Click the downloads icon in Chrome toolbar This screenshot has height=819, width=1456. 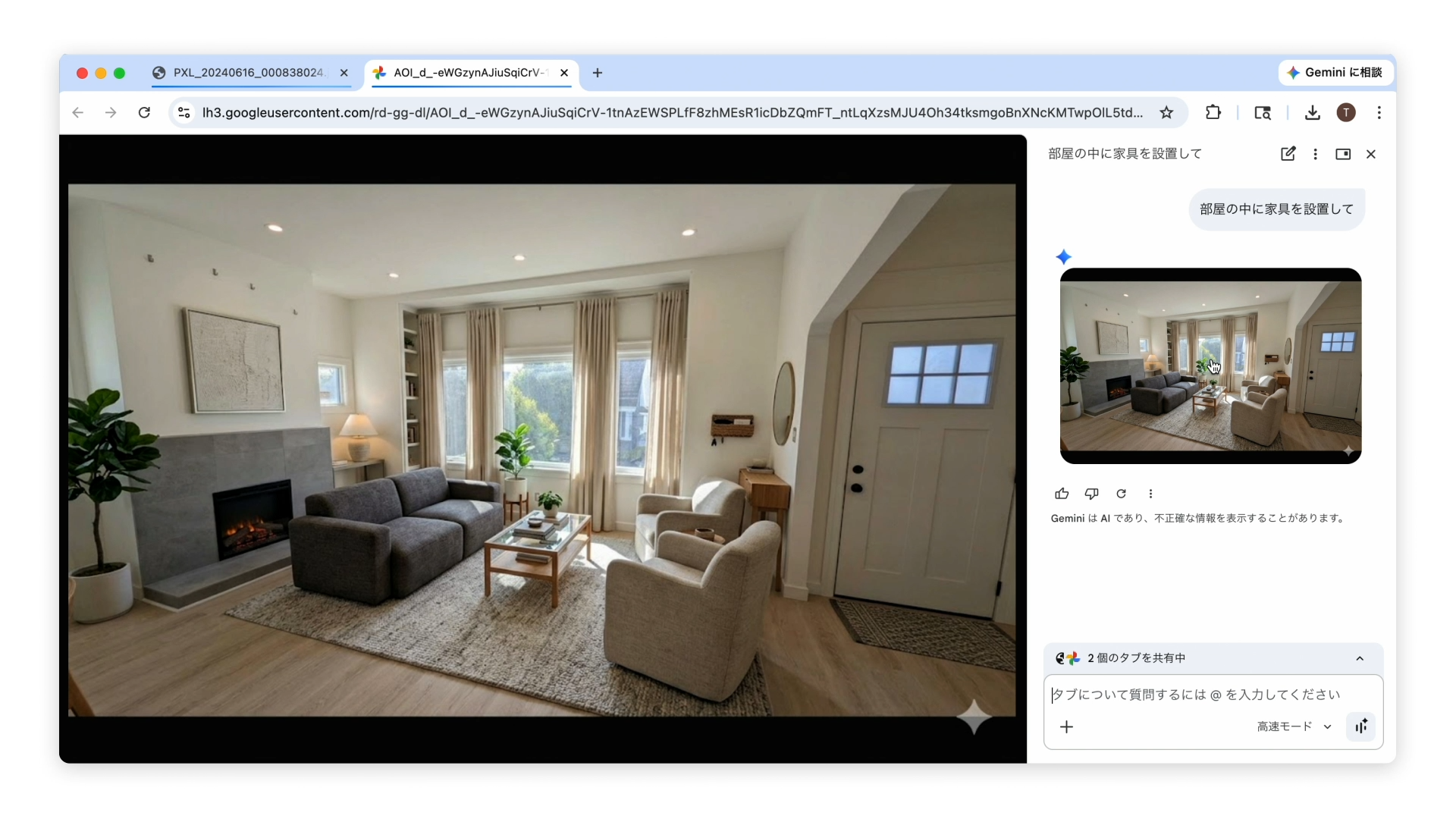tap(1313, 112)
